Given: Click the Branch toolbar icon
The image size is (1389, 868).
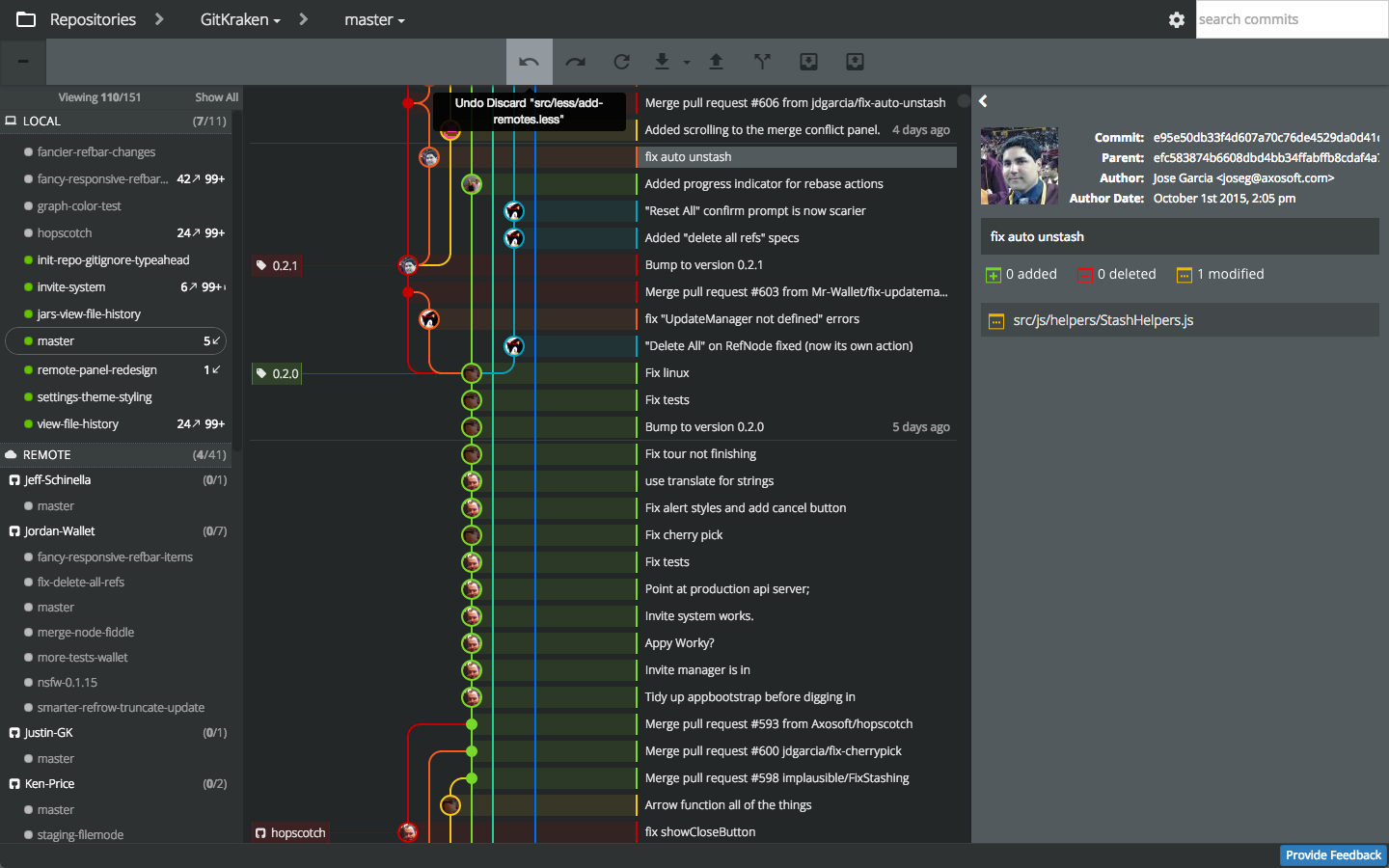Looking at the screenshot, I should [762, 62].
